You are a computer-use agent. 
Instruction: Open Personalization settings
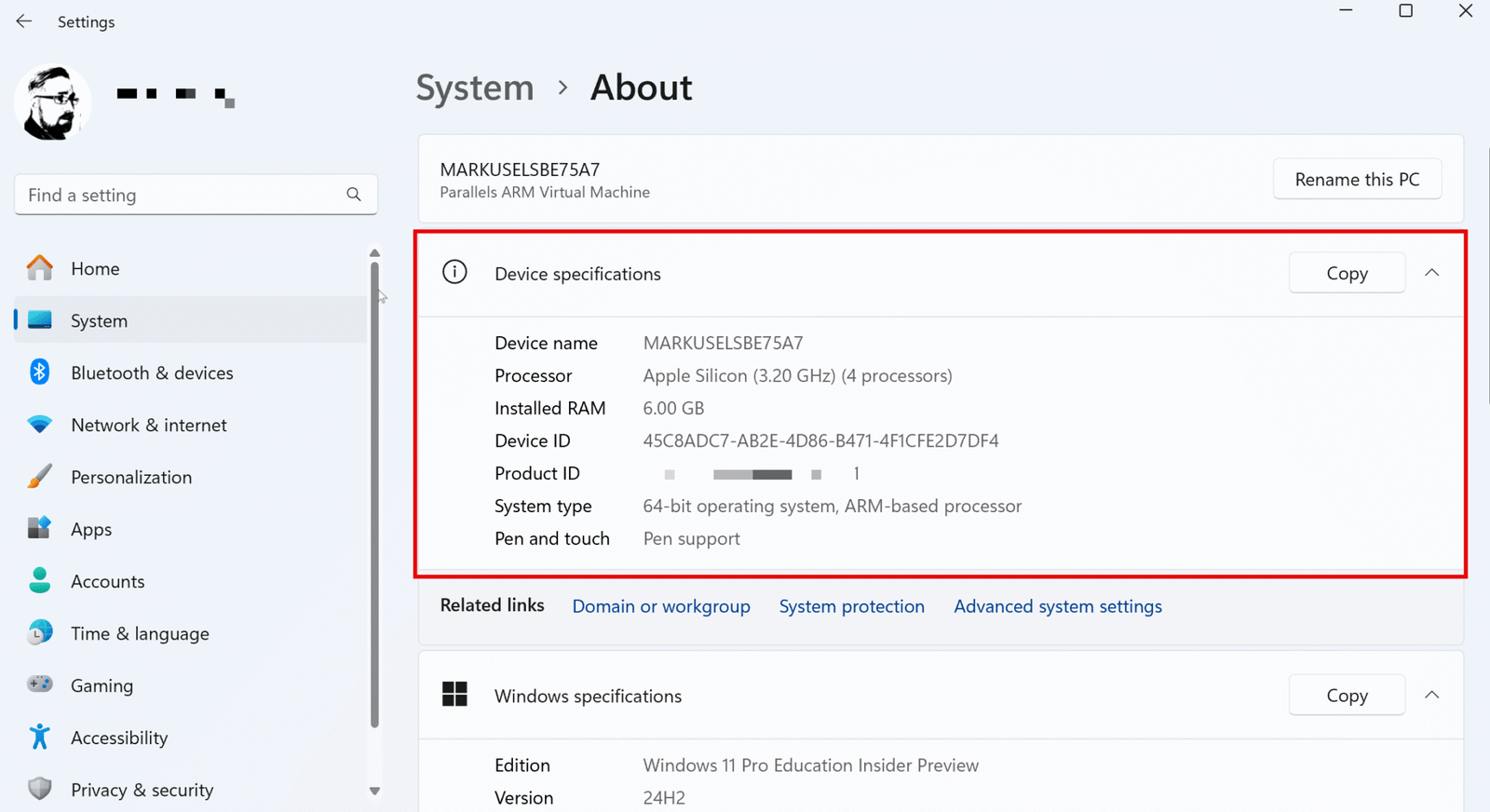coord(131,477)
